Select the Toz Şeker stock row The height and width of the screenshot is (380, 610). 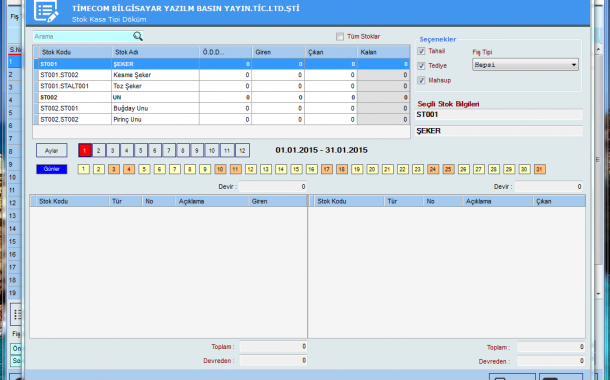point(222,86)
